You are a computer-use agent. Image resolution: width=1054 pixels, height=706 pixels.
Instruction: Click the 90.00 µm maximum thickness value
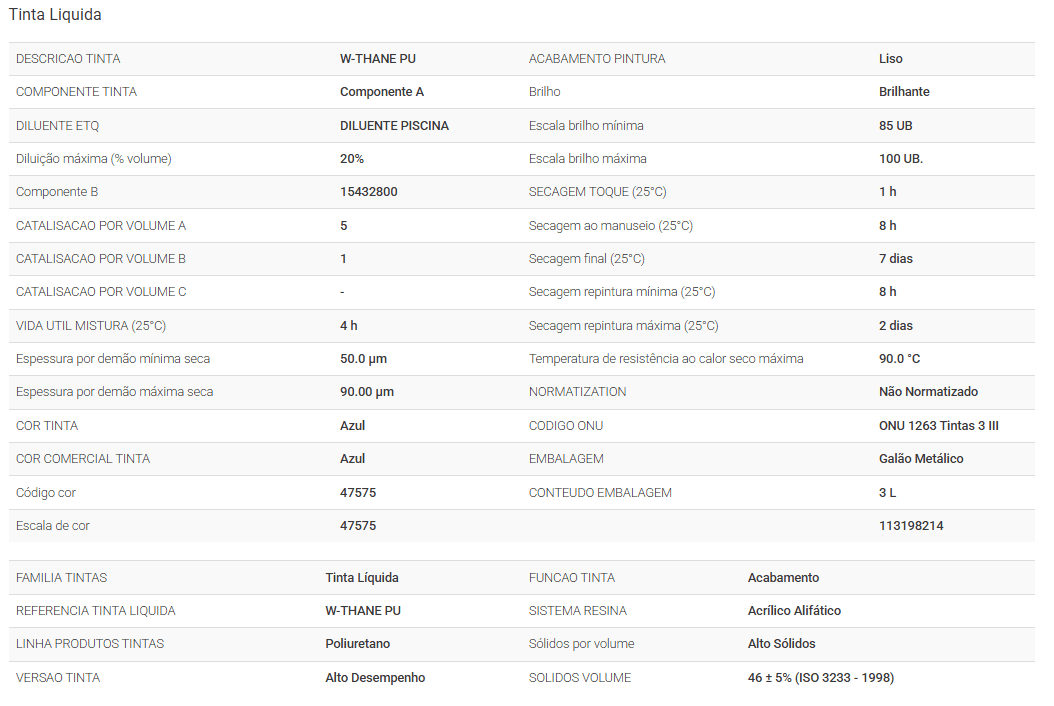366,392
